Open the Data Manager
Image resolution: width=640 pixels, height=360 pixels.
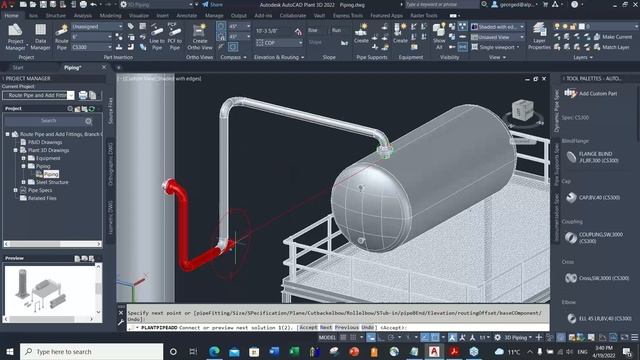[40, 37]
